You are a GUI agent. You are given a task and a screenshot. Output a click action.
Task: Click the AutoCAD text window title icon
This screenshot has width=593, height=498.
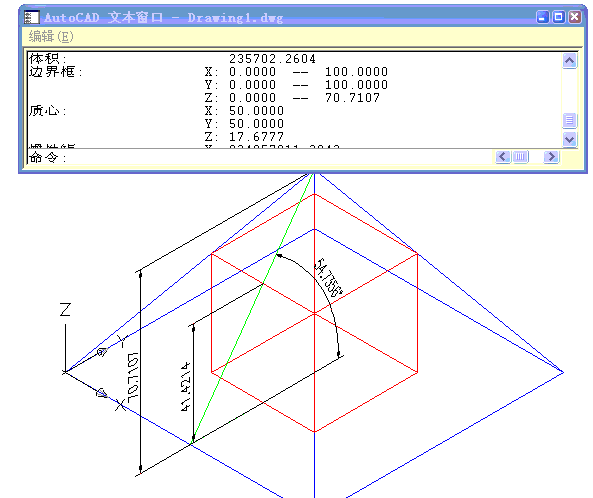31,17
